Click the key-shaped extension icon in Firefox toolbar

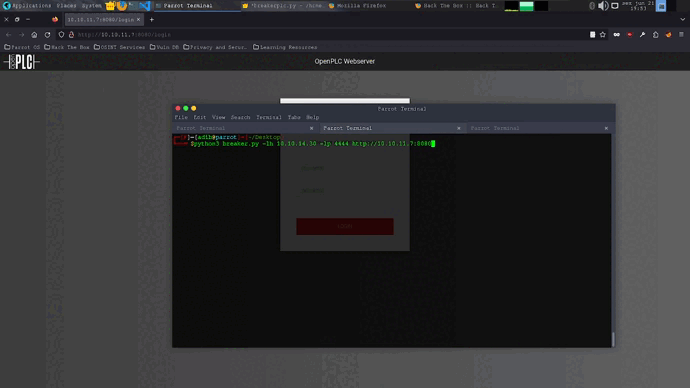tap(642, 34)
